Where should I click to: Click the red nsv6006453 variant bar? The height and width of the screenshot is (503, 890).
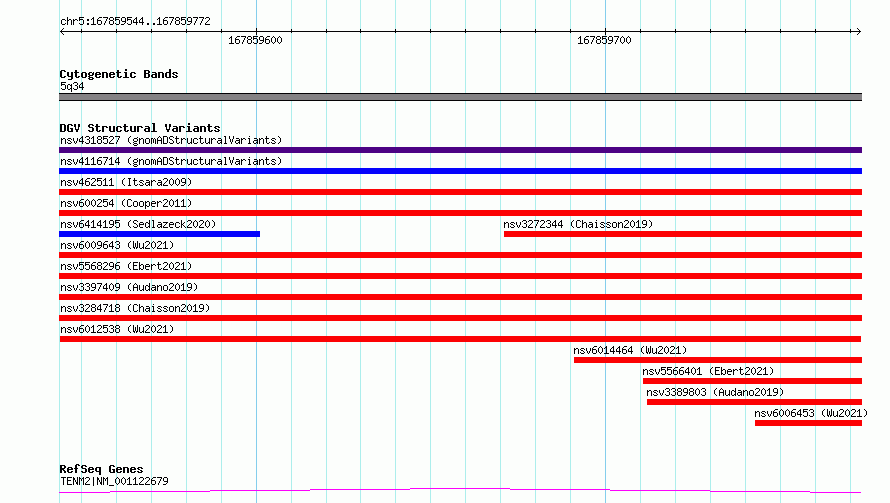pyautogui.click(x=808, y=423)
